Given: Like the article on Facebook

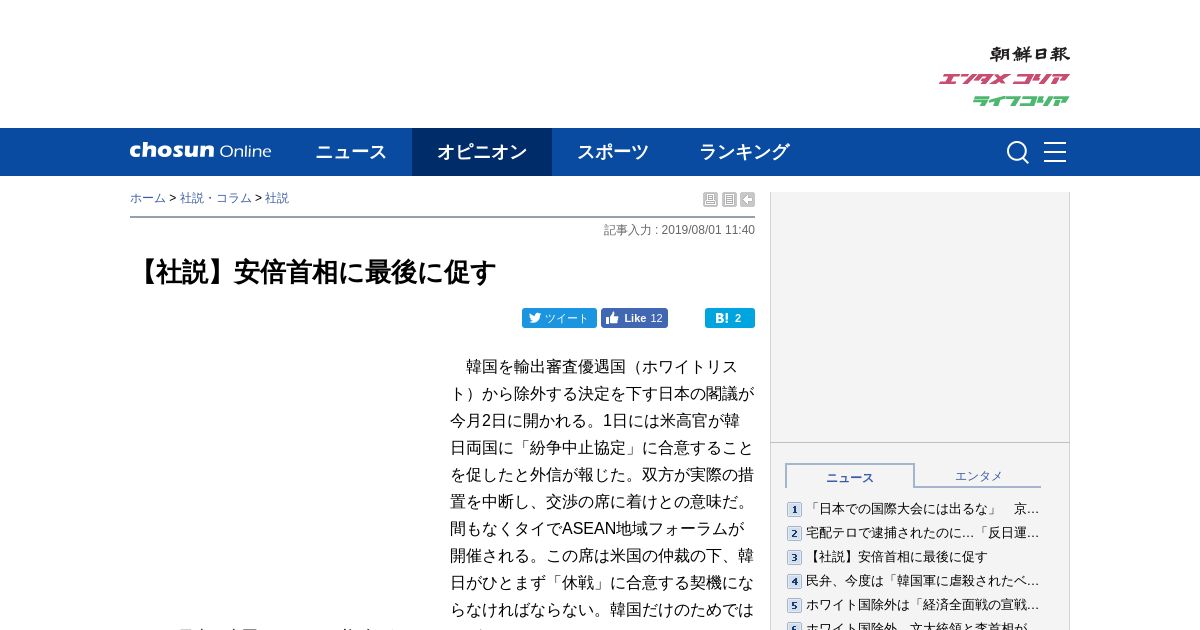Looking at the screenshot, I should (x=634, y=318).
